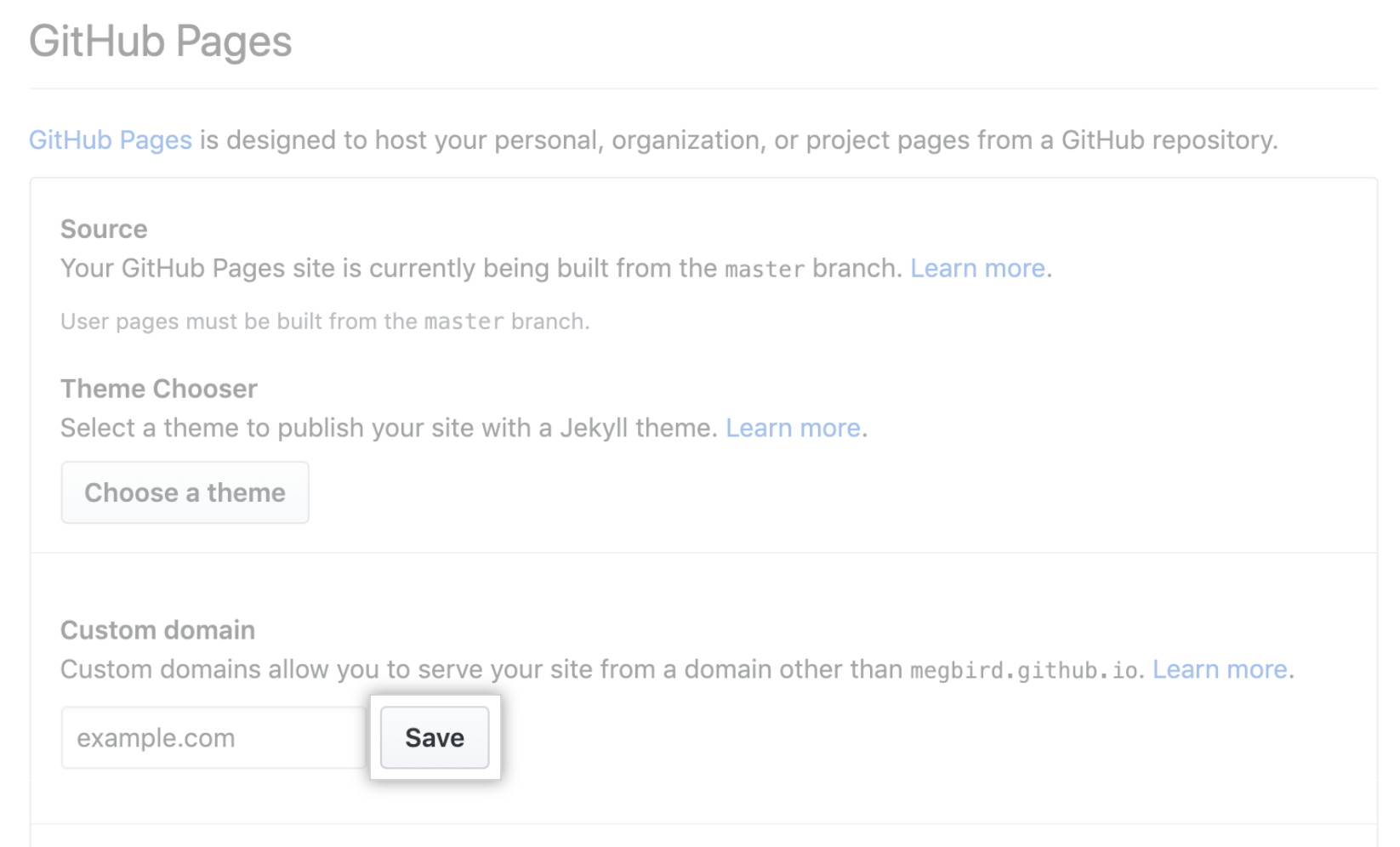Screen dimensions: 1400x847
Task: Select the megbird.github.io domain text
Action: [1024, 671]
